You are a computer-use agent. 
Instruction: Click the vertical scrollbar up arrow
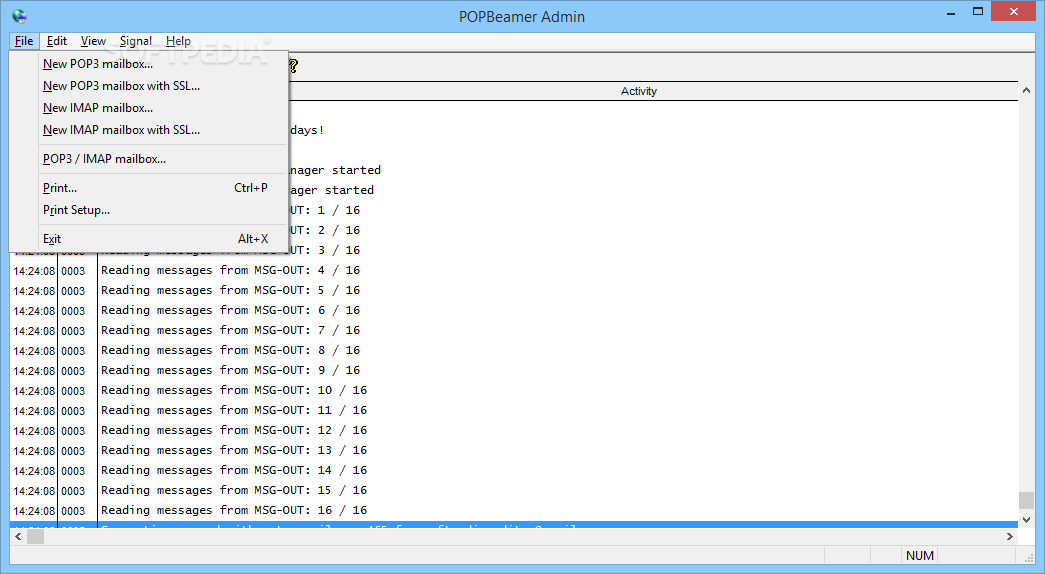click(1026, 90)
